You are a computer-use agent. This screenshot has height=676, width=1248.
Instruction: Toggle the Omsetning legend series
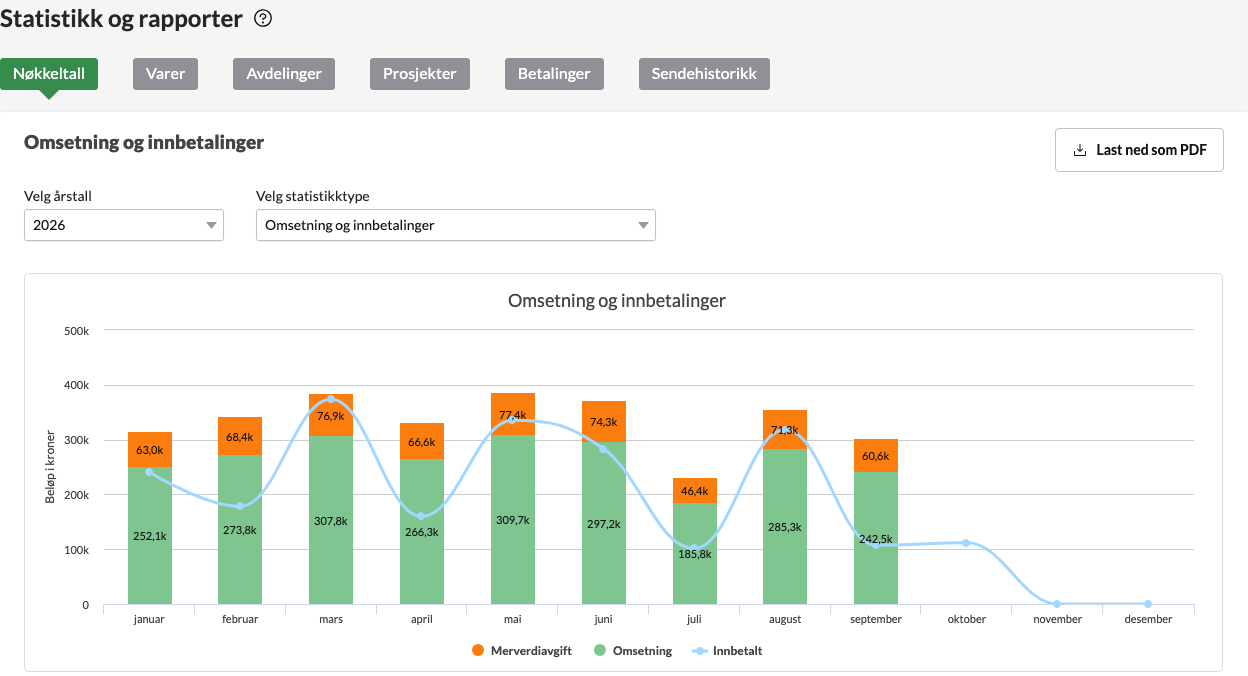[x=632, y=651]
